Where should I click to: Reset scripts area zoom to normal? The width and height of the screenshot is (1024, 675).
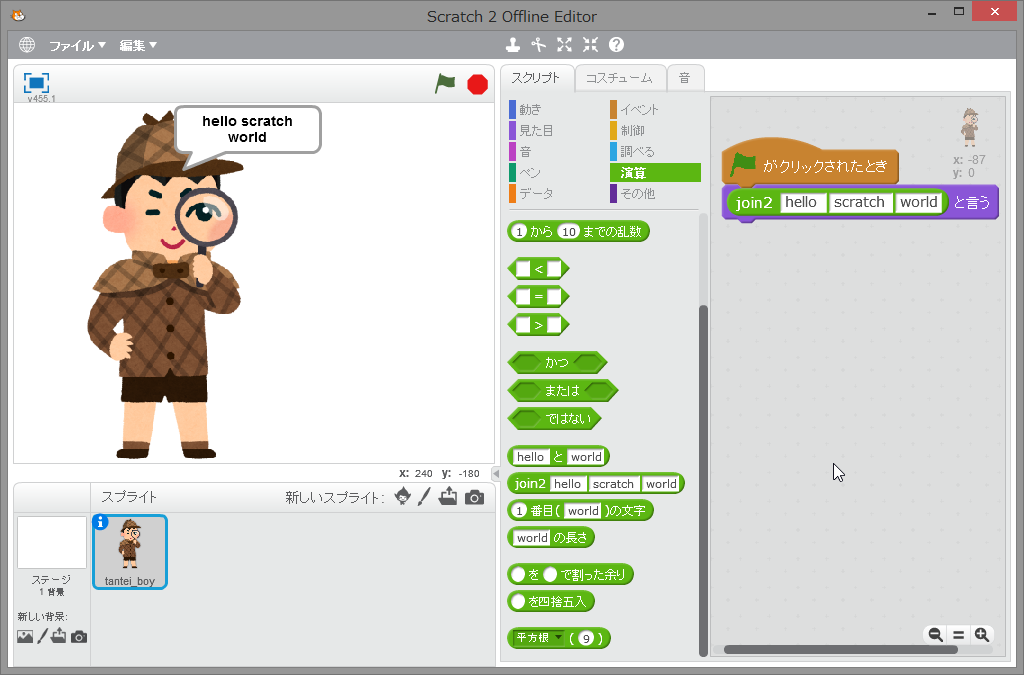pyautogui.click(x=958, y=635)
